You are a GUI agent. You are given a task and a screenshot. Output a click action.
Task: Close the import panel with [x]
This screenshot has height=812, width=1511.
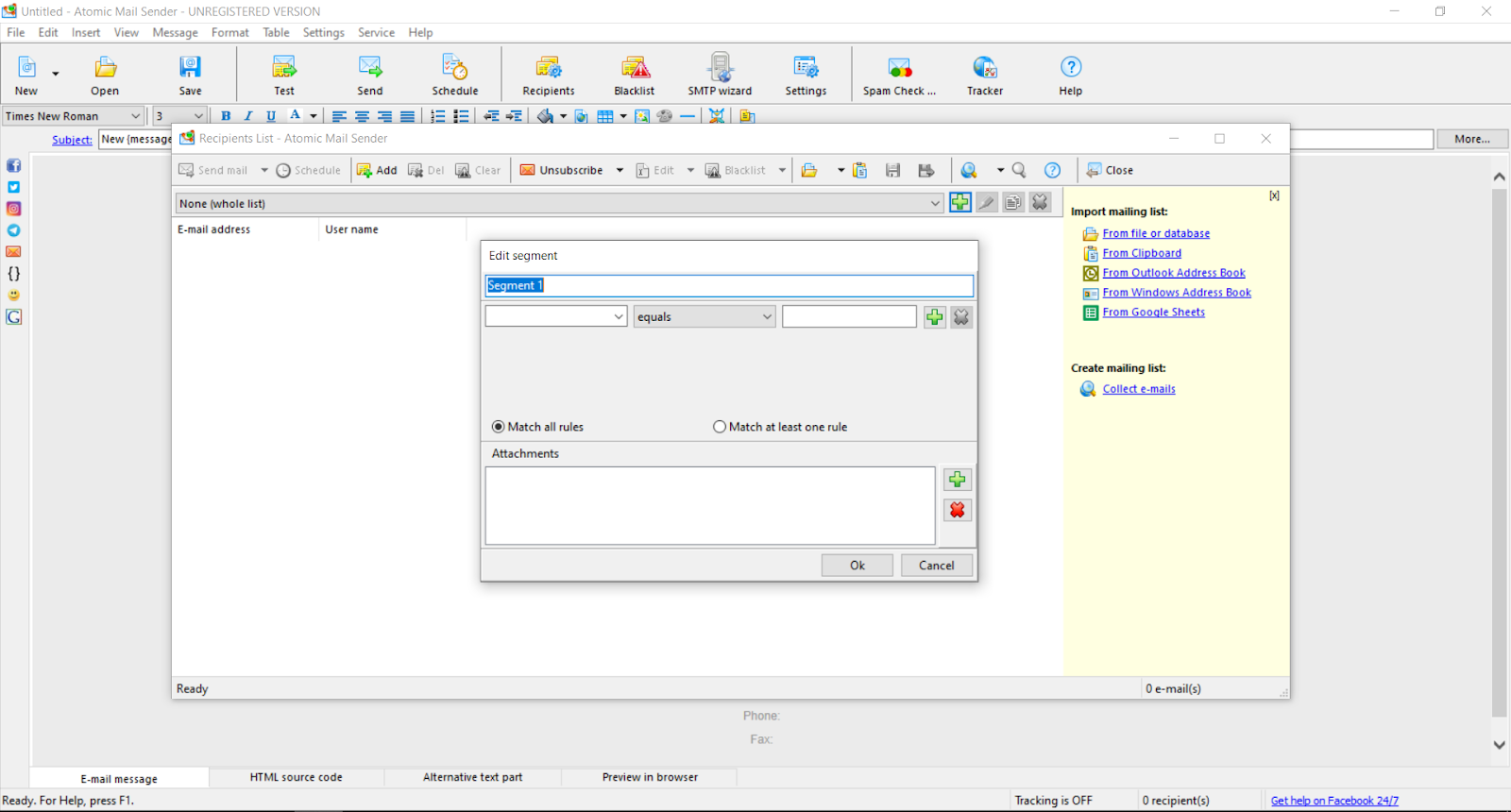click(1274, 195)
